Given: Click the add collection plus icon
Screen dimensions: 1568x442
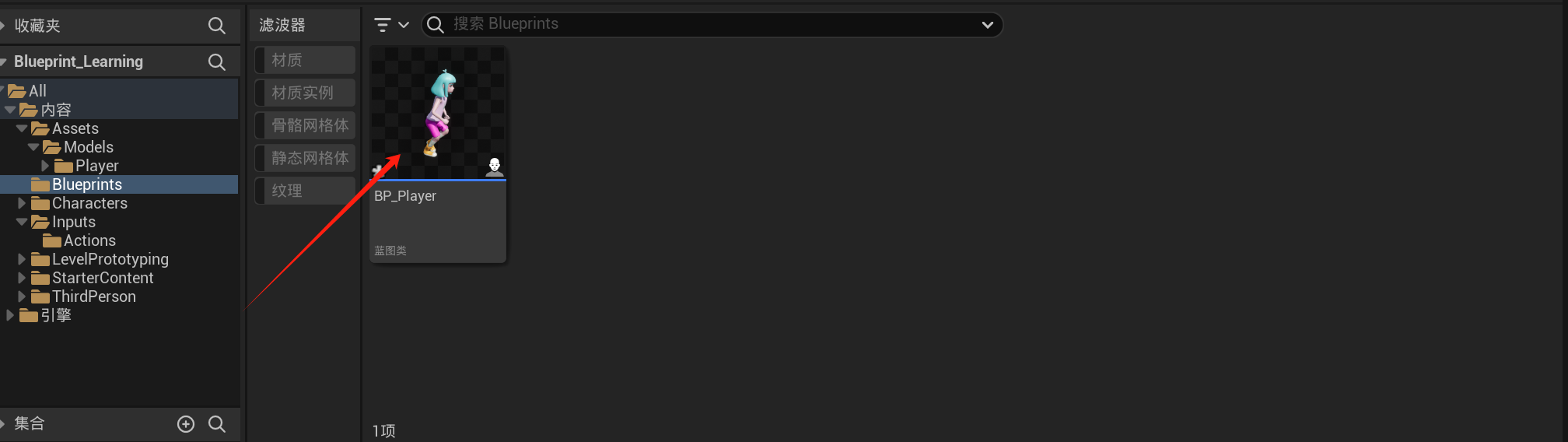Looking at the screenshot, I should point(186,423).
